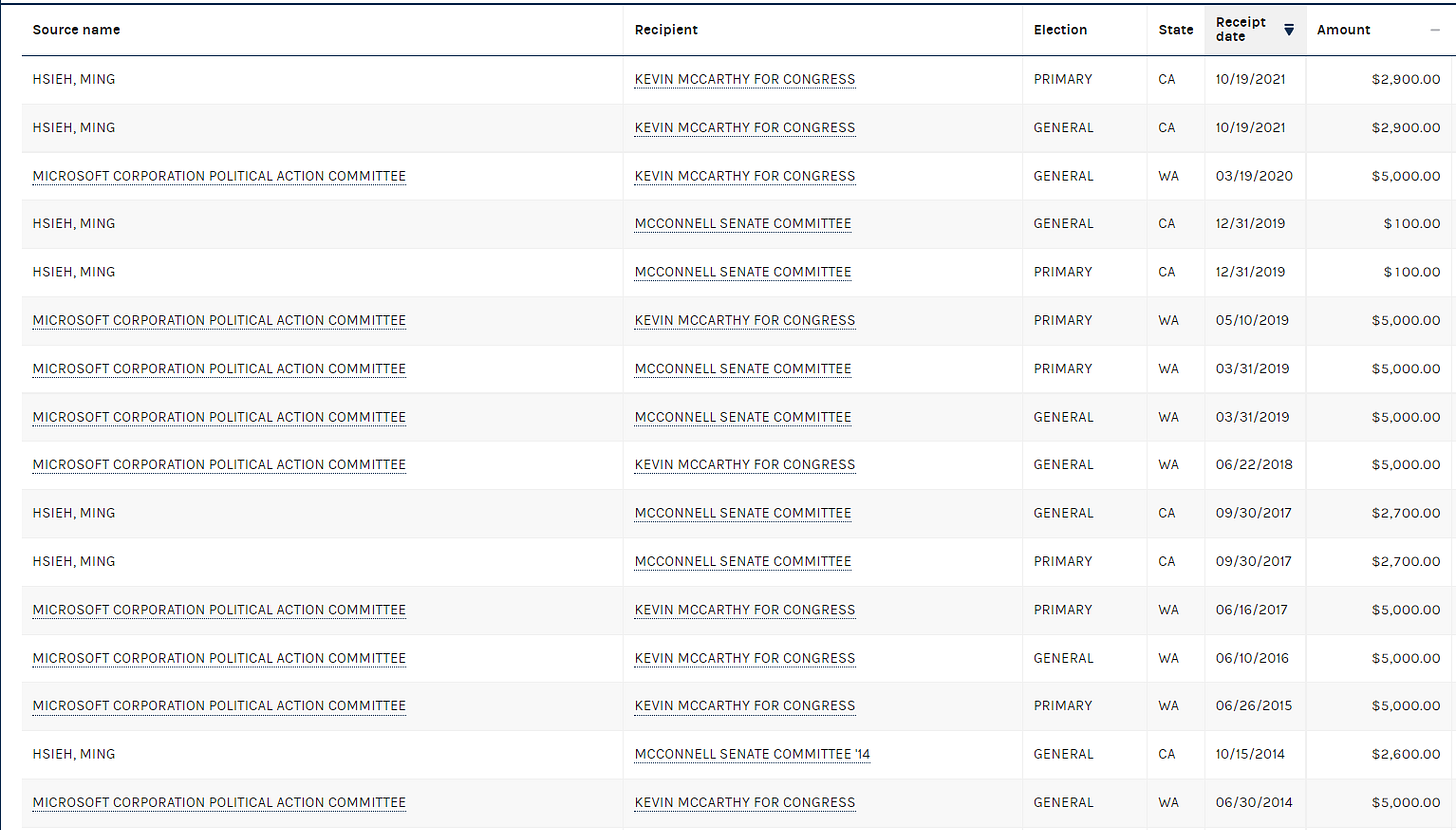Open the McConnell Senate Committee '14 link

(x=752, y=754)
